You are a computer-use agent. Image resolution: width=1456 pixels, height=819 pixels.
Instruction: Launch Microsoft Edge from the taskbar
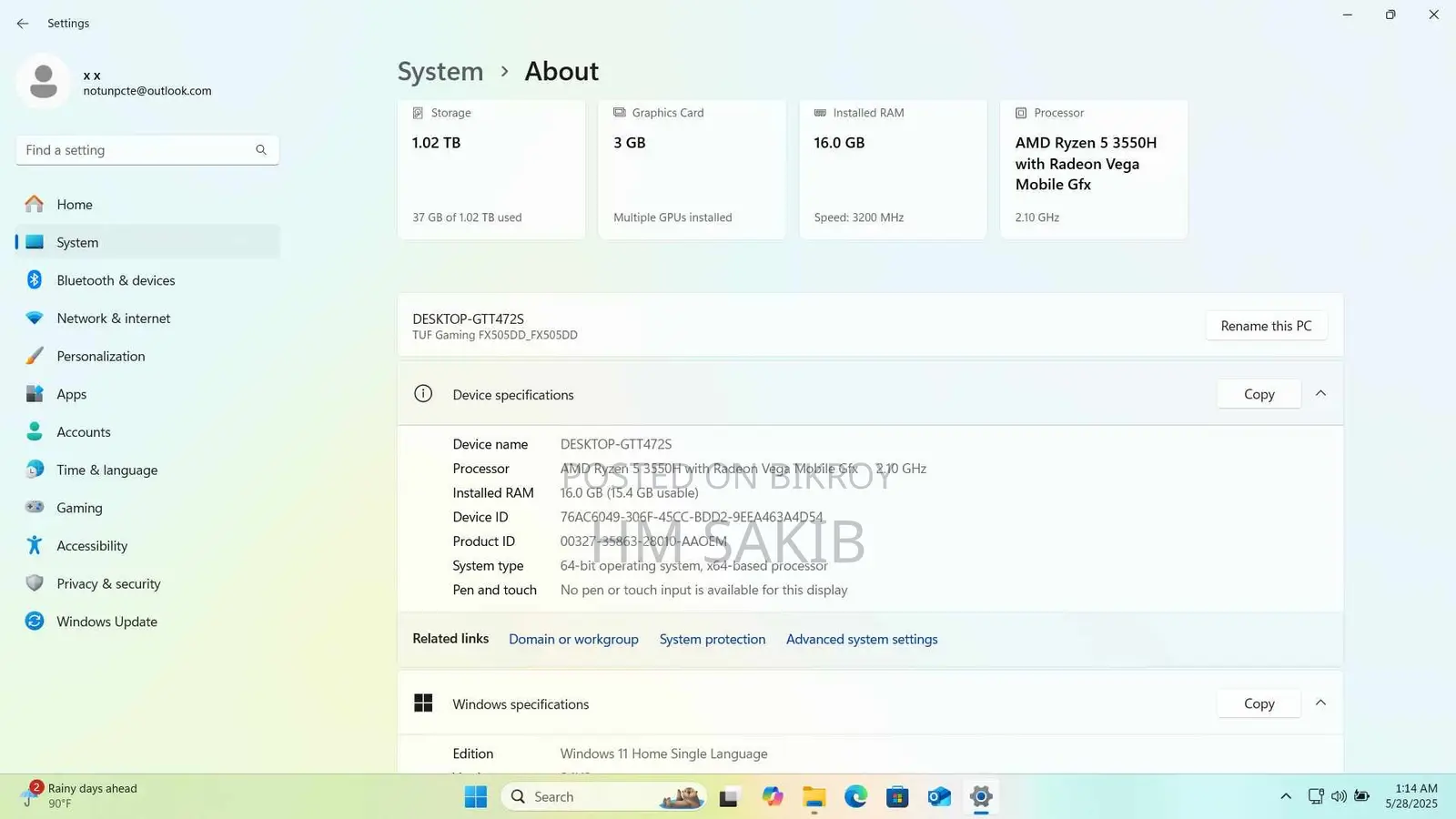click(855, 797)
